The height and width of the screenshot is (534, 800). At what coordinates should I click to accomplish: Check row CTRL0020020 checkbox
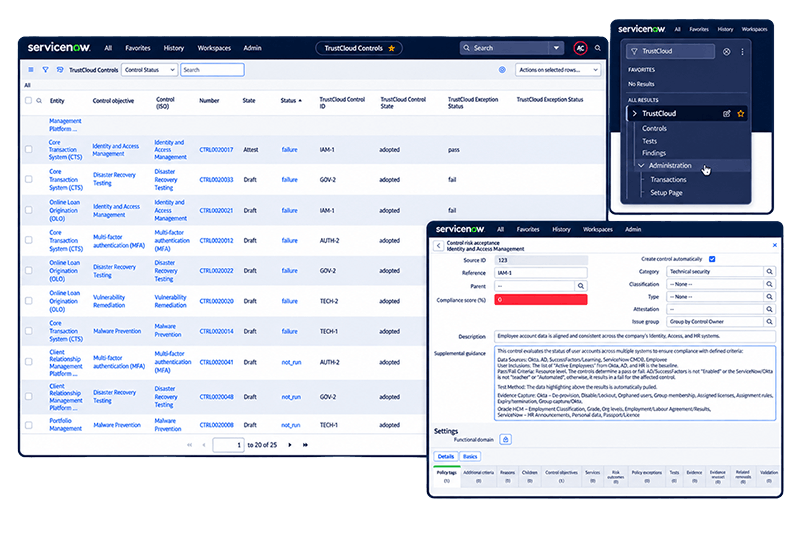pyautogui.click(x=29, y=301)
